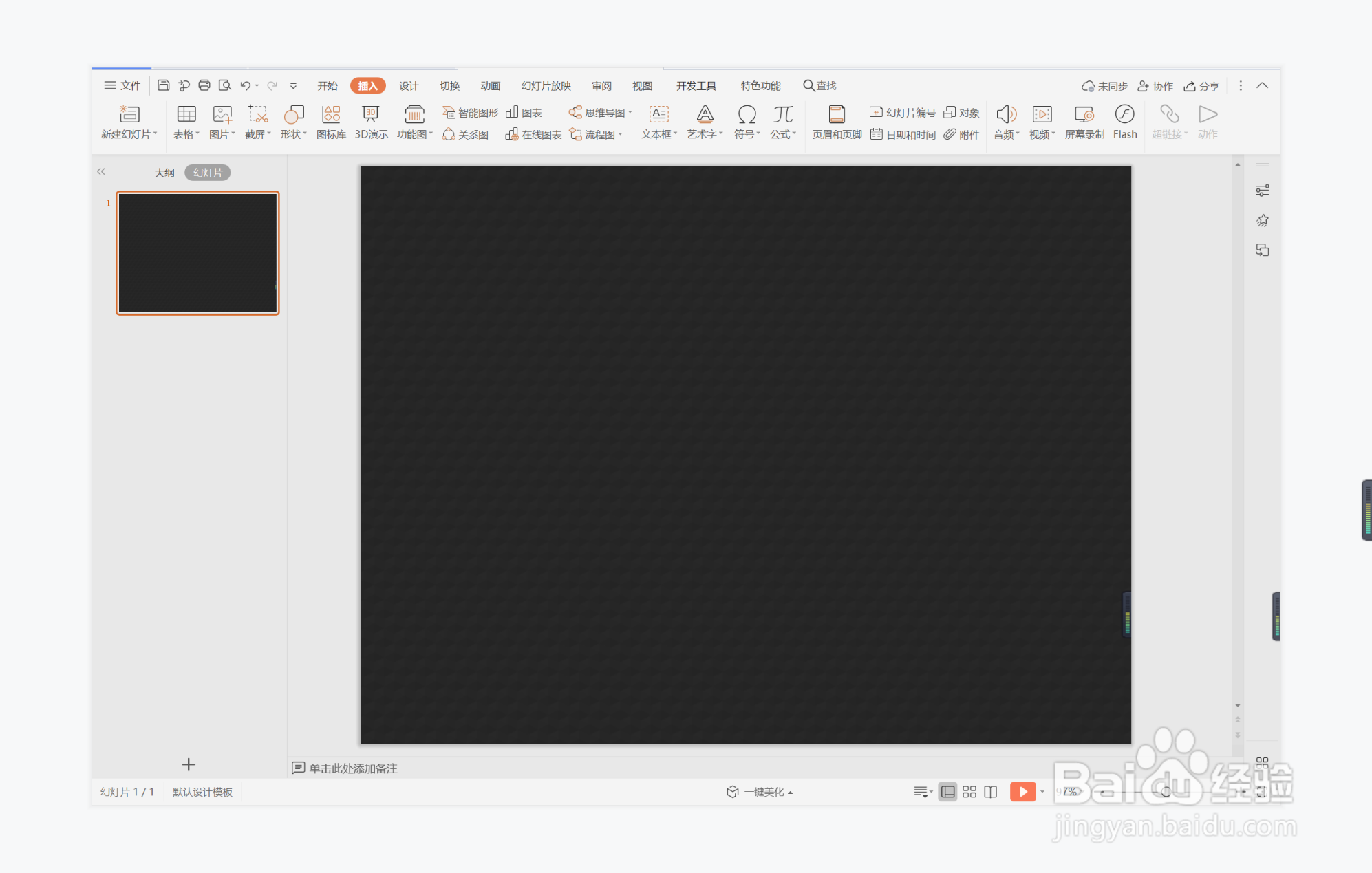Start 屏幕录制 screen recording

coord(1084,122)
